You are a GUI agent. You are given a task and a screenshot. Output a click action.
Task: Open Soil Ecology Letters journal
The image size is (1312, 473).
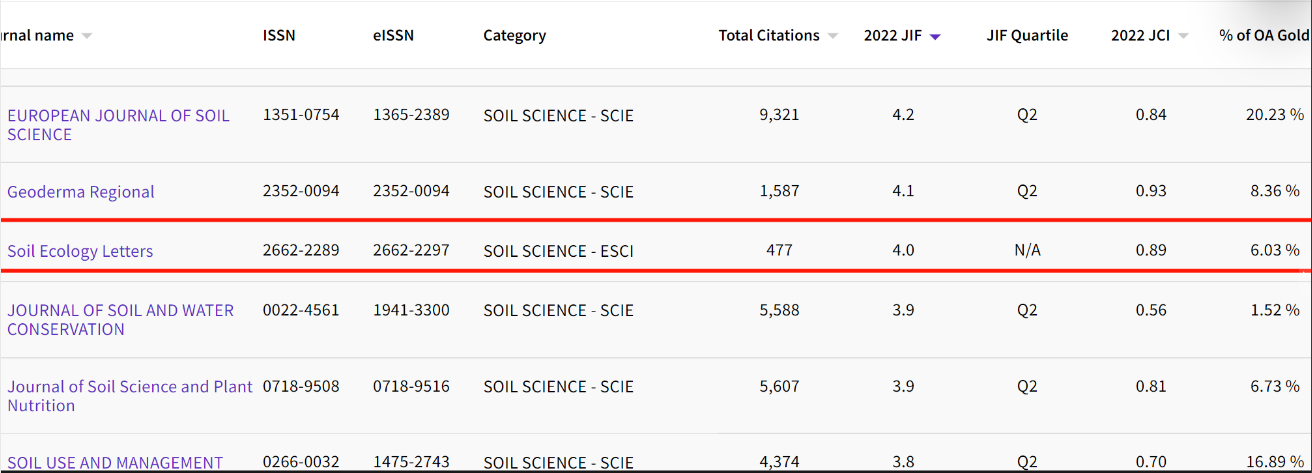coord(80,251)
